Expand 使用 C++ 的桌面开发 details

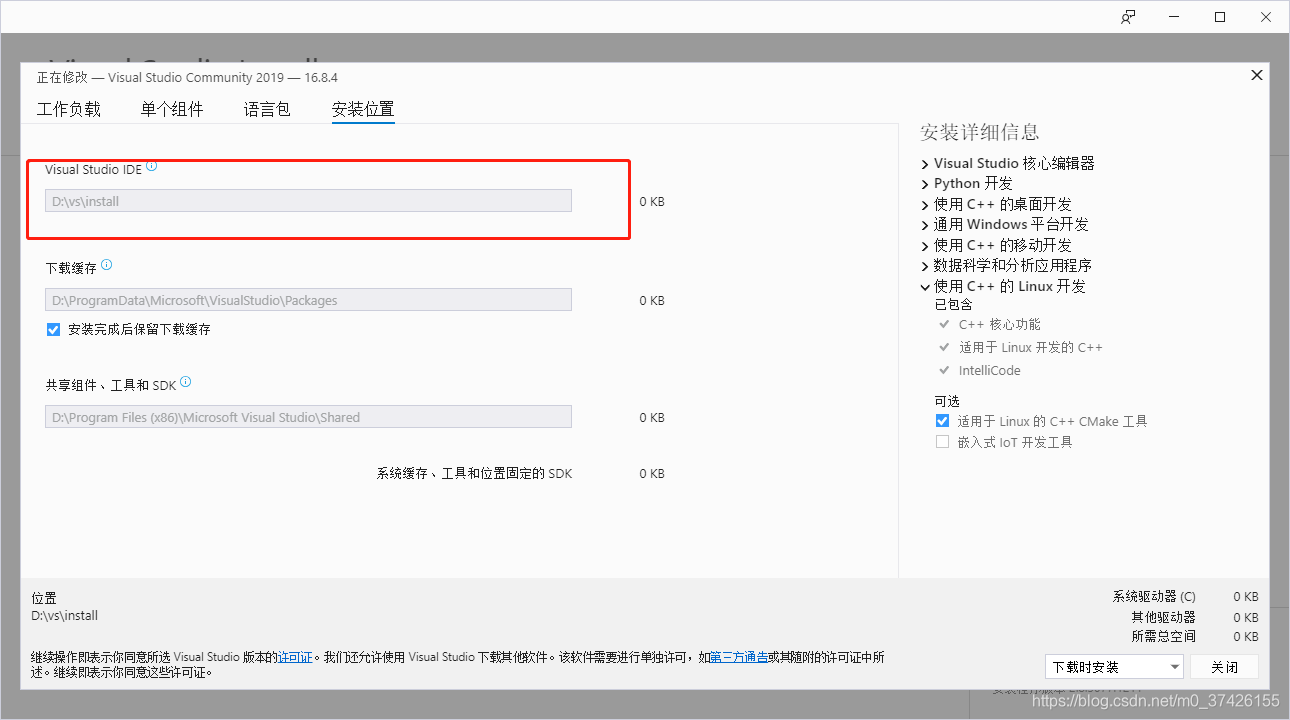point(925,204)
